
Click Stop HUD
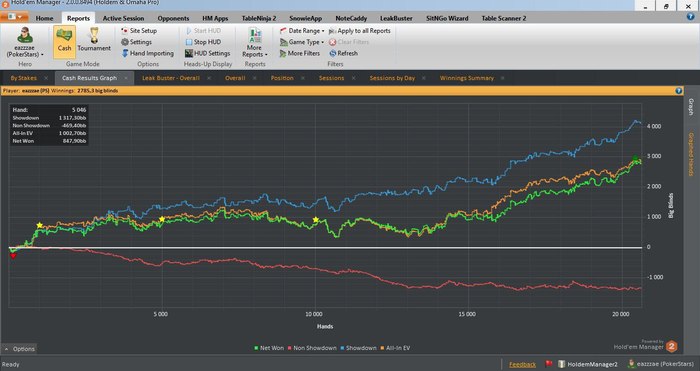(203, 42)
